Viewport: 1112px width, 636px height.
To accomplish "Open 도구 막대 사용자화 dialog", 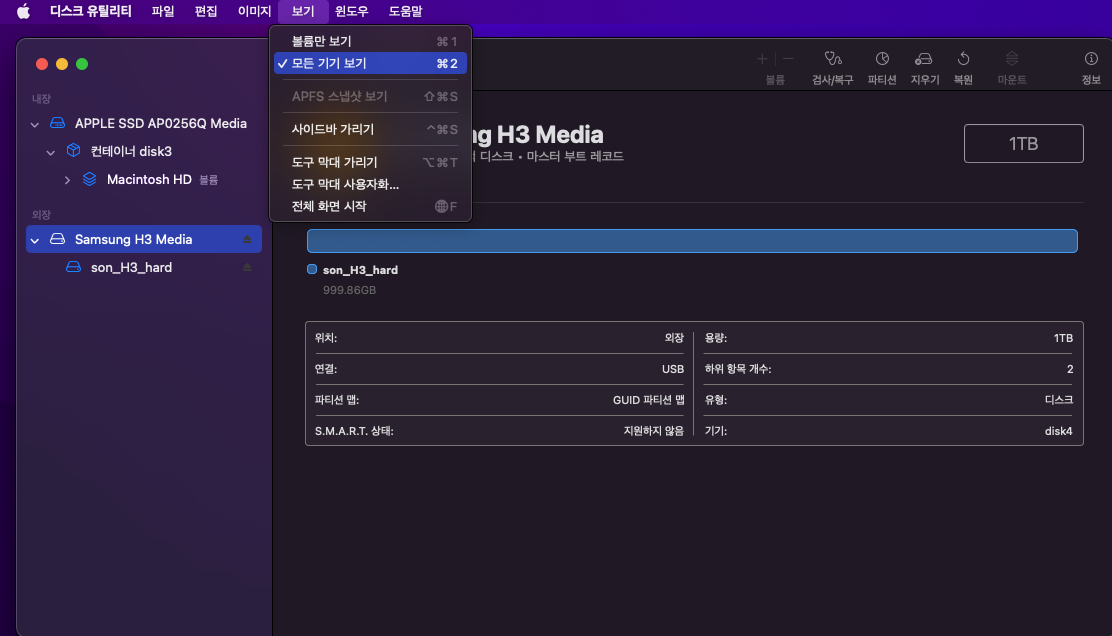I will (x=370, y=184).
